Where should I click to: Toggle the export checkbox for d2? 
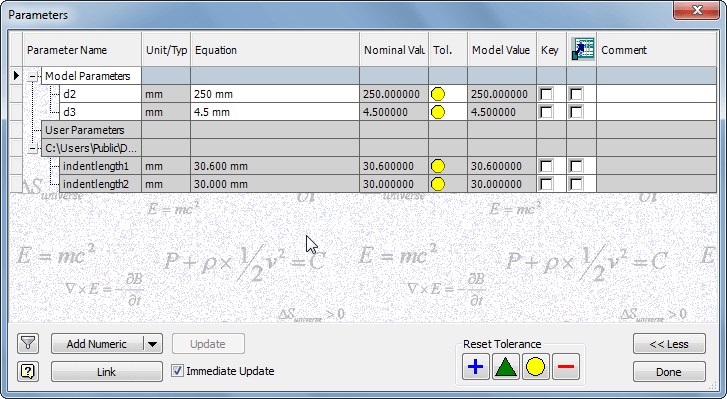(x=576, y=94)
